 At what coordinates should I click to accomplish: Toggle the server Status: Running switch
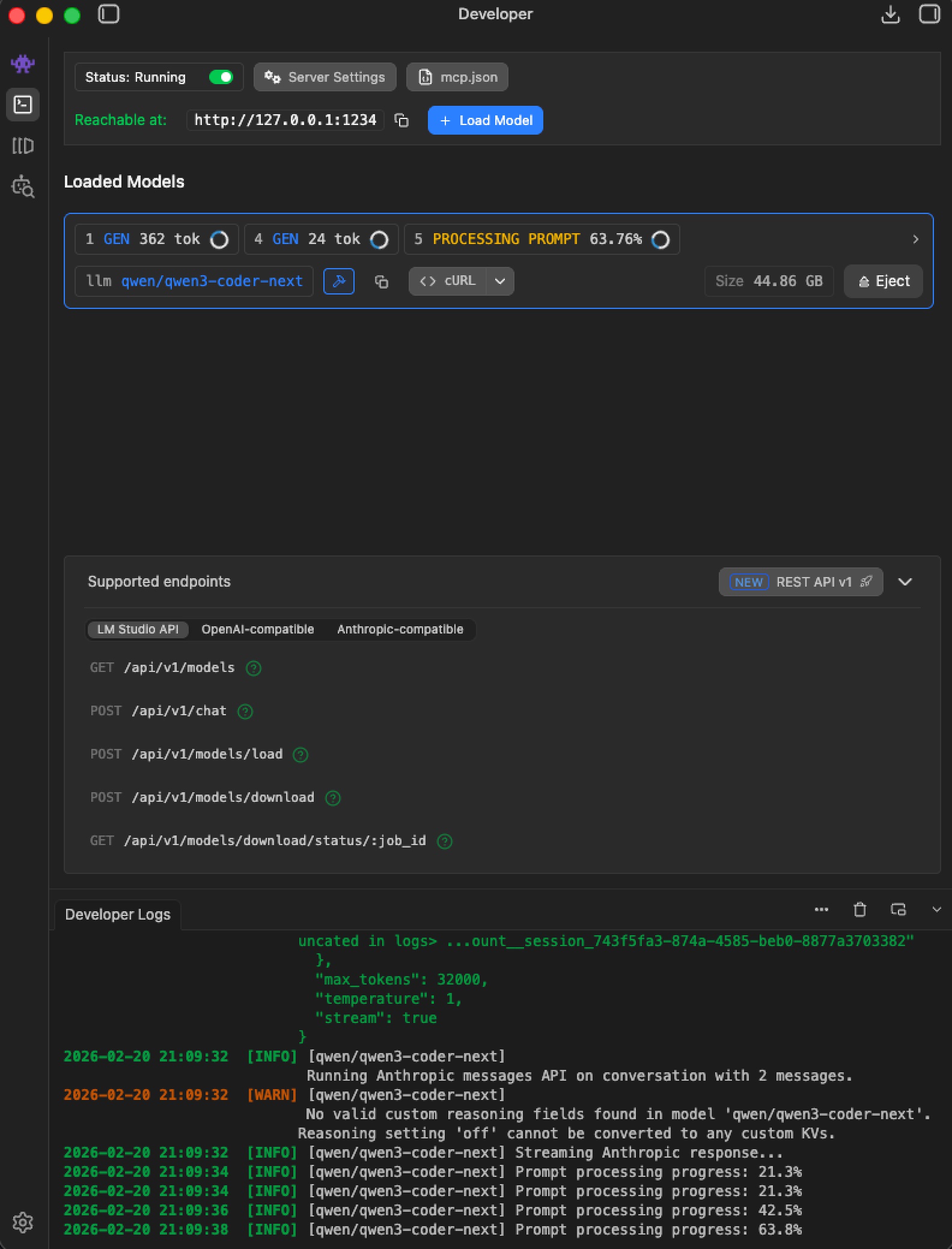pos(221,77)
